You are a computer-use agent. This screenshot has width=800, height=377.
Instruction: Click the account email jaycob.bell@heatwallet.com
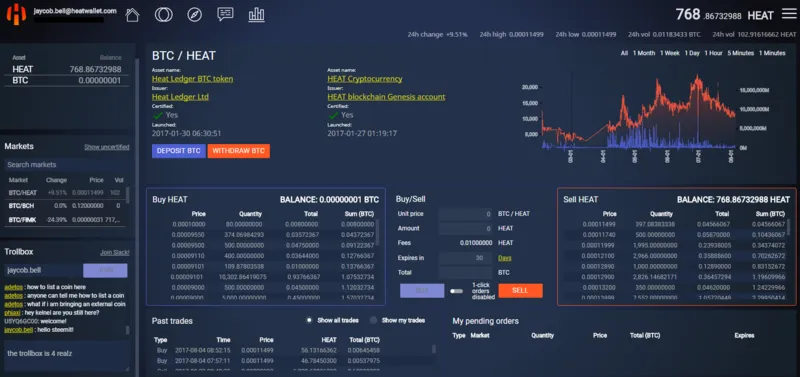tap(75, 11)
